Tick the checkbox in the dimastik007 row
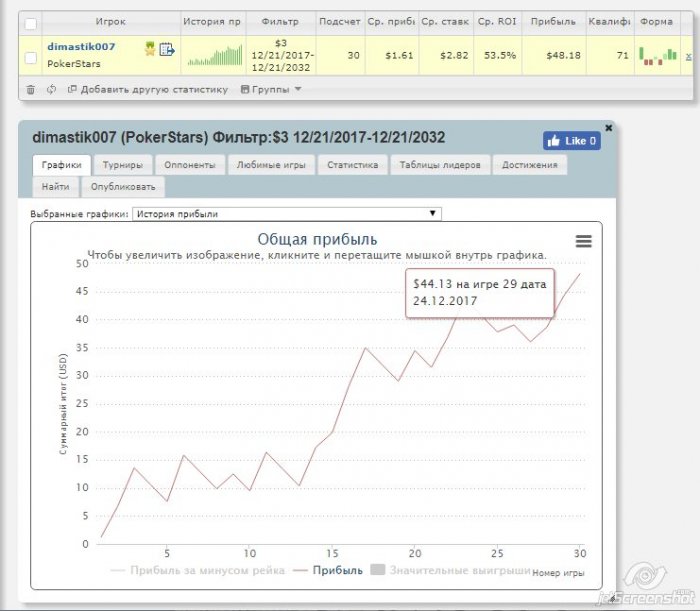The image size is (700, 611). point(30,58)
